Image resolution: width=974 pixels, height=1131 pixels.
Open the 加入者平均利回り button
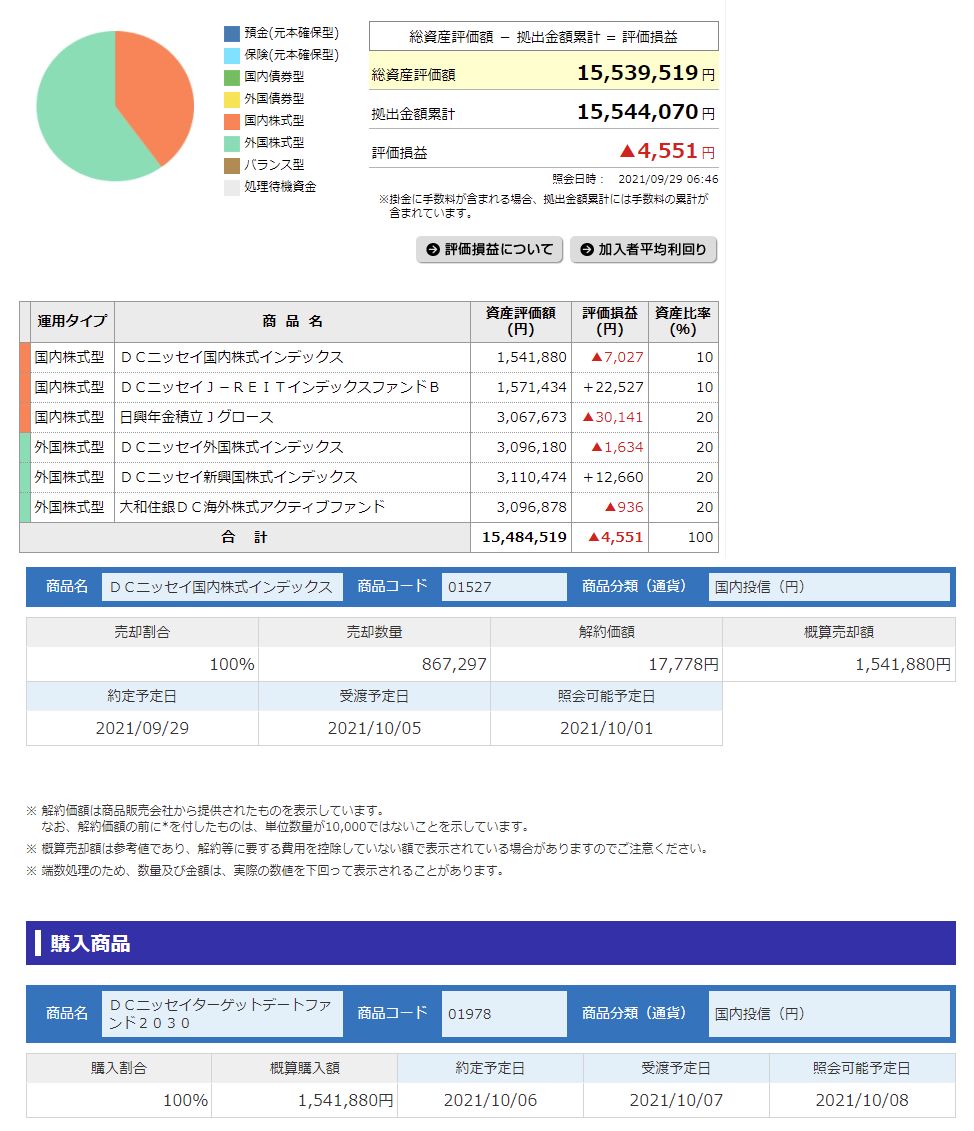643,250
